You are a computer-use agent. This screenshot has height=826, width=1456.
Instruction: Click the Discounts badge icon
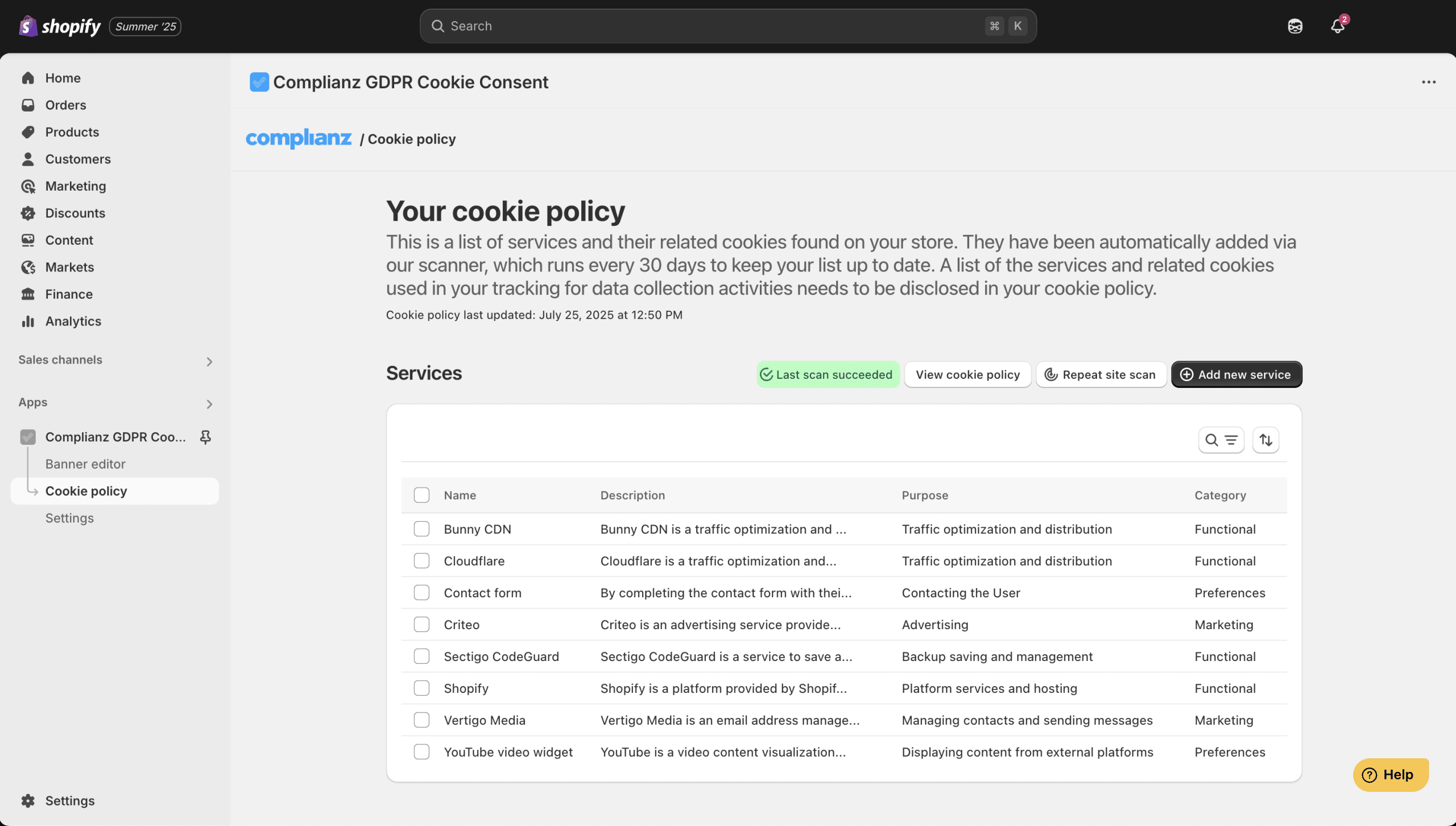click(28, 213)
